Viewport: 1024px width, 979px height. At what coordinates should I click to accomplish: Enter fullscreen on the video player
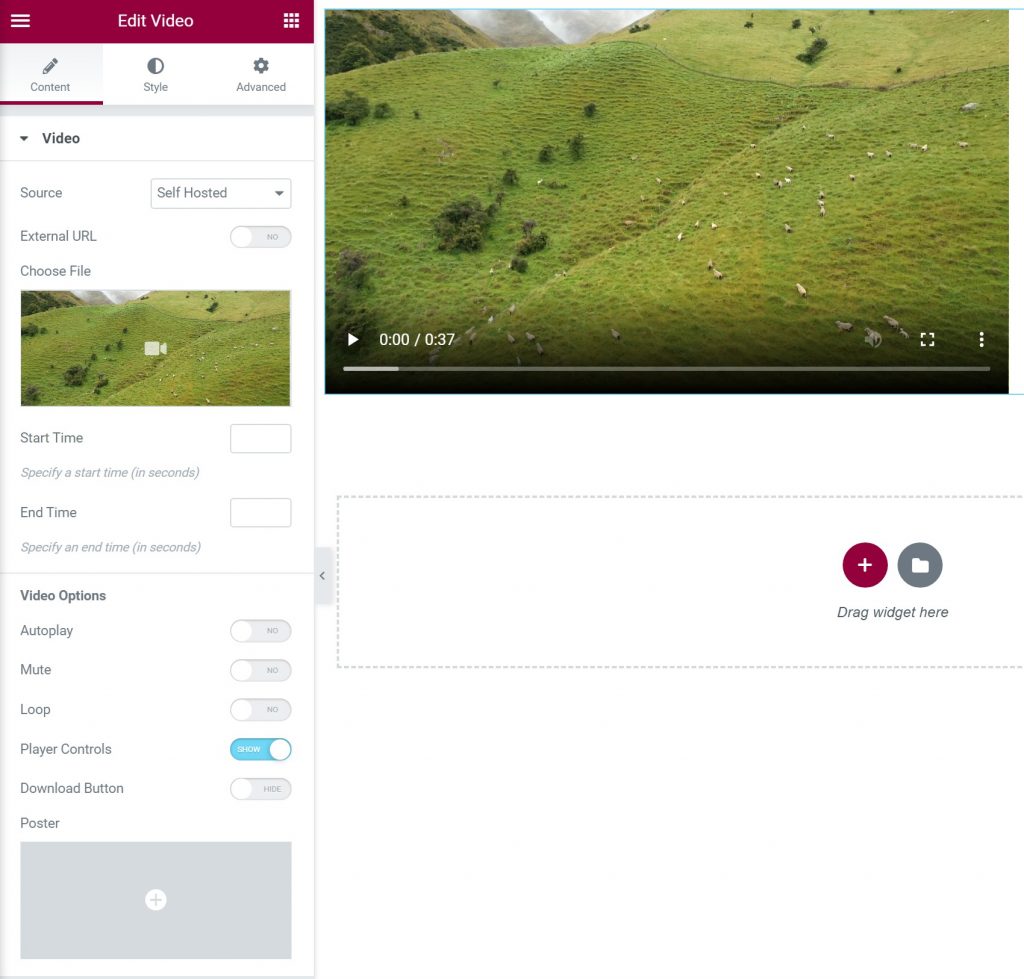tap(927, 340)
